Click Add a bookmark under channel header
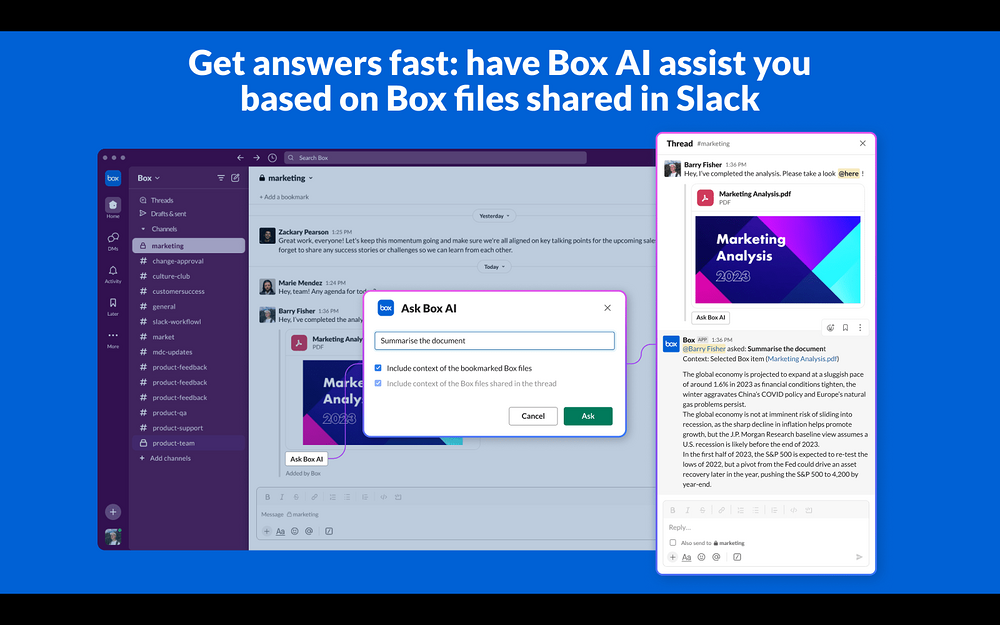 [284, 197]
